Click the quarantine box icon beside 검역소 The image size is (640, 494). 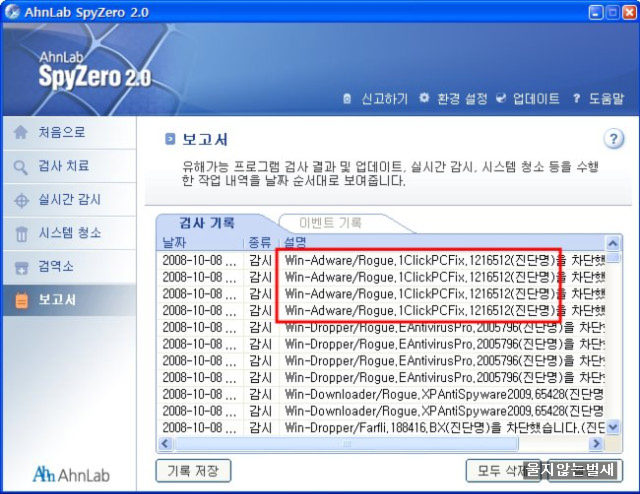[x=21, y=268]
